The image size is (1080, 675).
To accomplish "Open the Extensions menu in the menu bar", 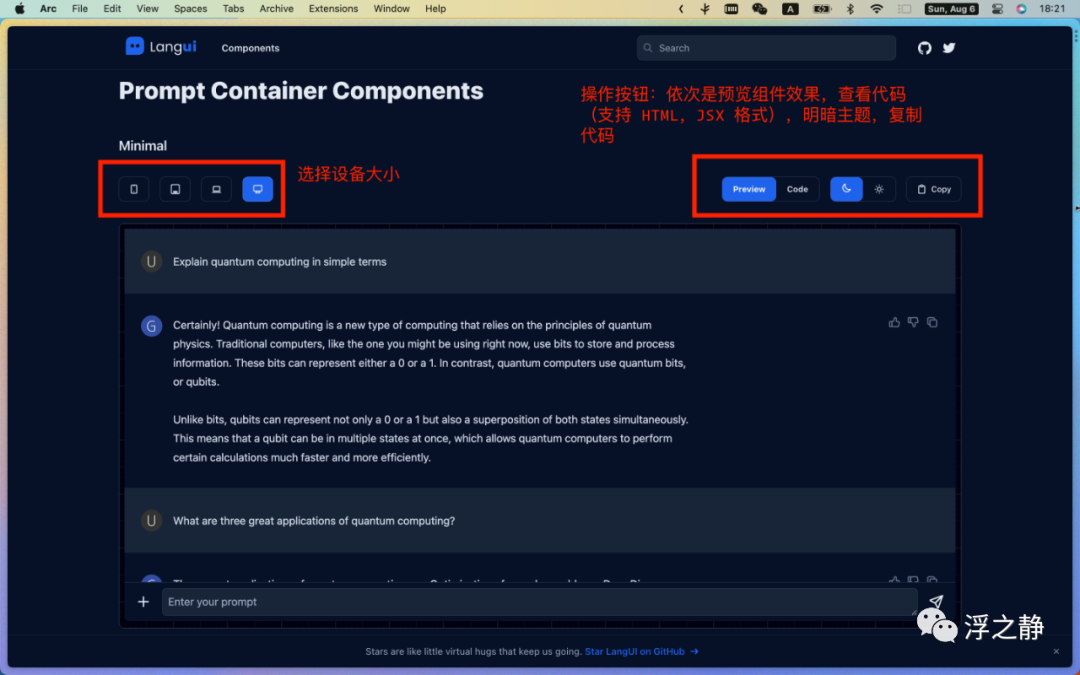I will [333, 9].
